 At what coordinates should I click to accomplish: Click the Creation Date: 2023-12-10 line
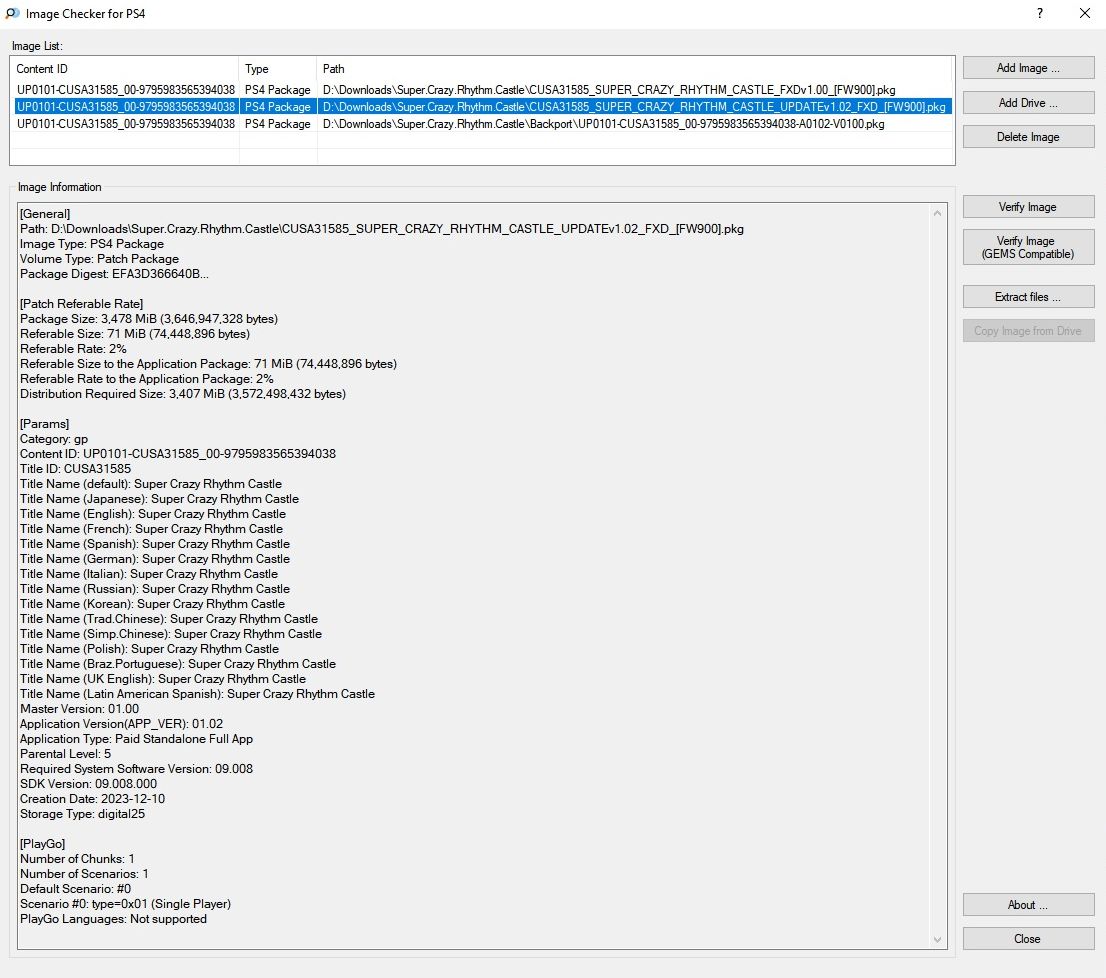point(92,799)
